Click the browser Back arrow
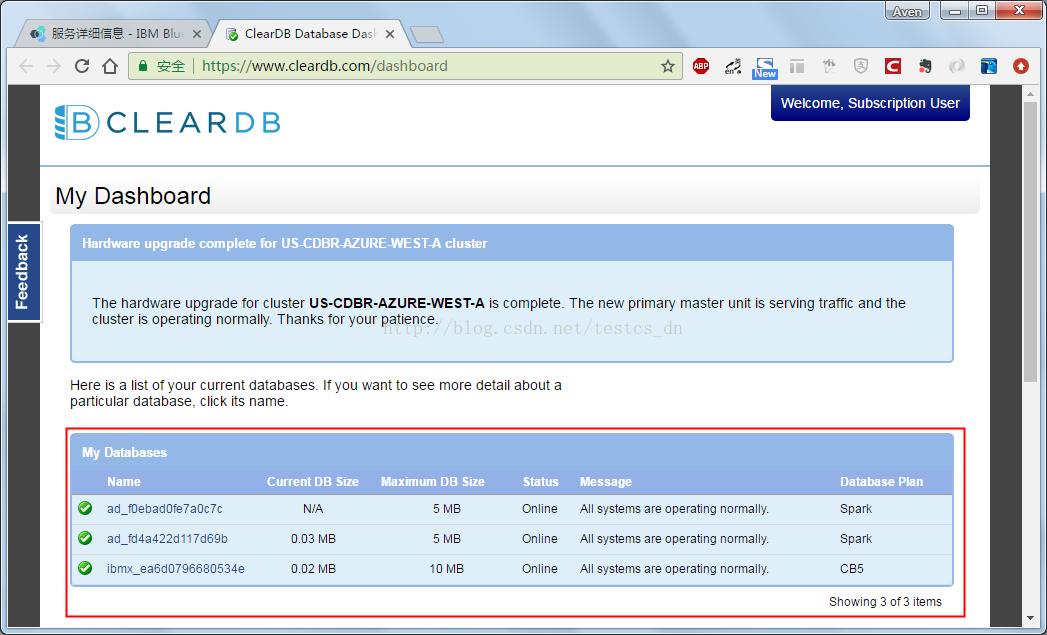 click(x=26, y=66)
